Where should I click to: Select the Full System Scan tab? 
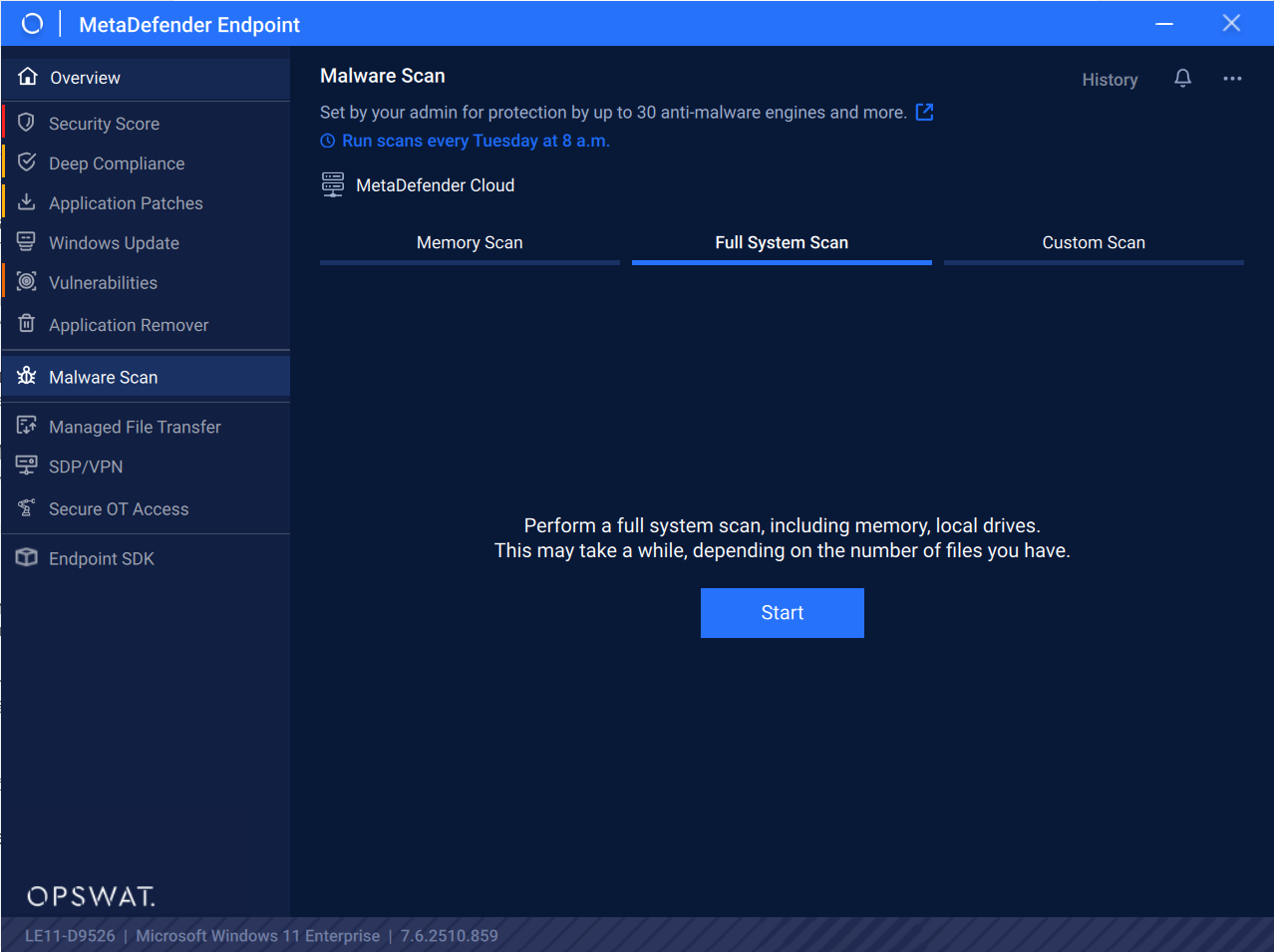click(x=782, y=243)
